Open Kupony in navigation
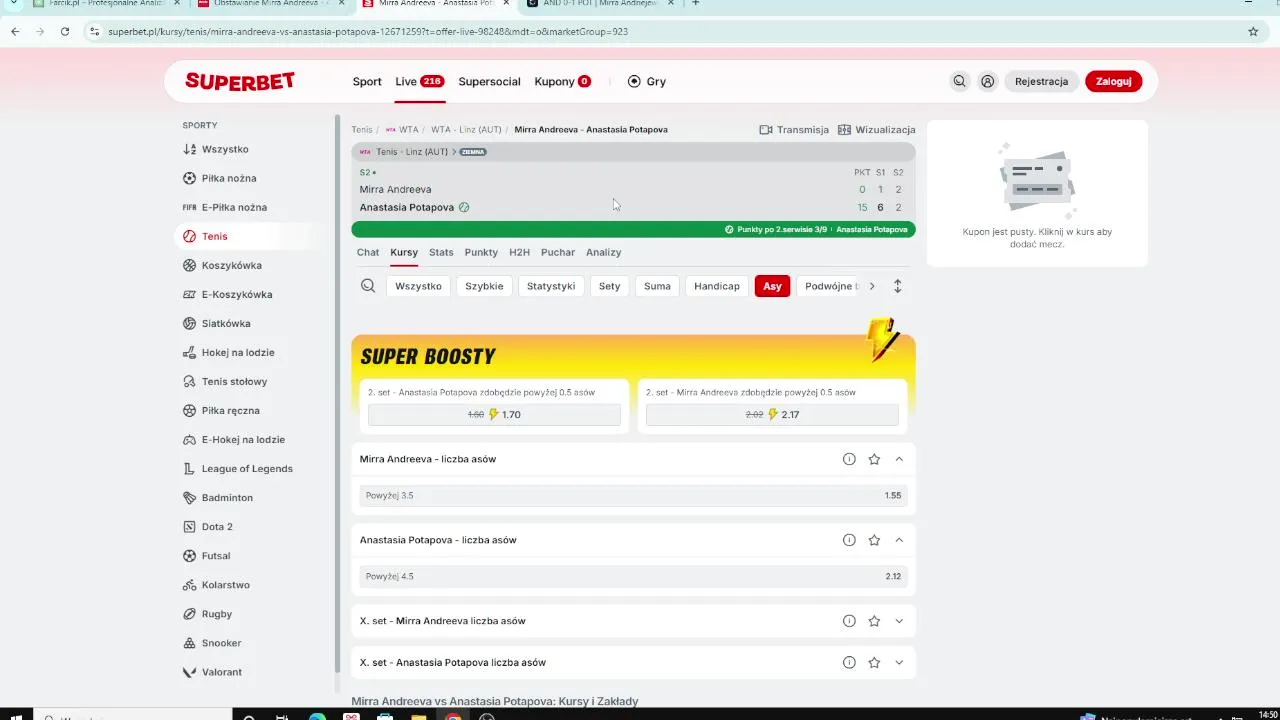Screen dimensions: 1280x720 (562, 81)
